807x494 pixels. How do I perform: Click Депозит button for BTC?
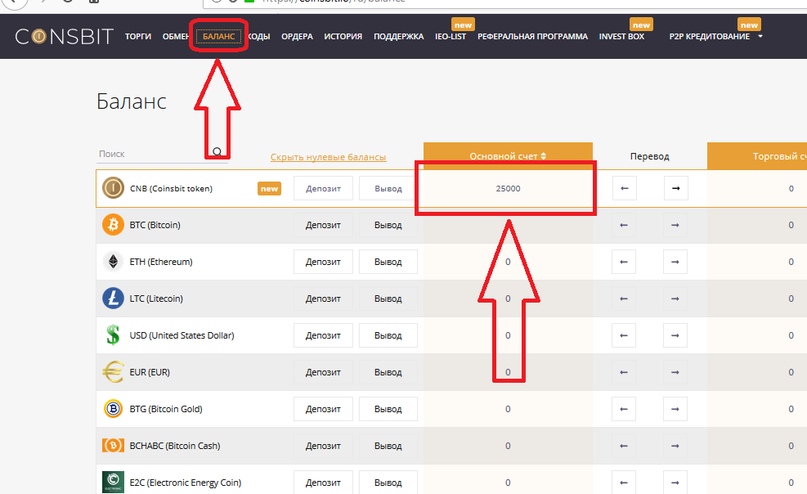pyautogui.click(x=323, y=225)
